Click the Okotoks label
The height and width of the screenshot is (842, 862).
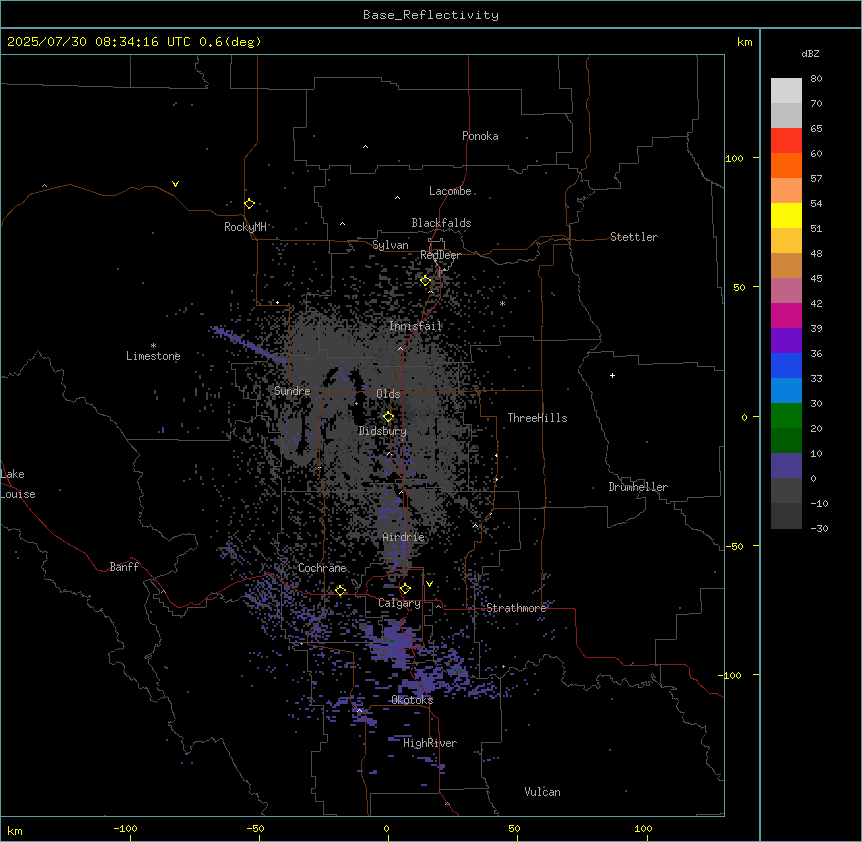point(412,700)
